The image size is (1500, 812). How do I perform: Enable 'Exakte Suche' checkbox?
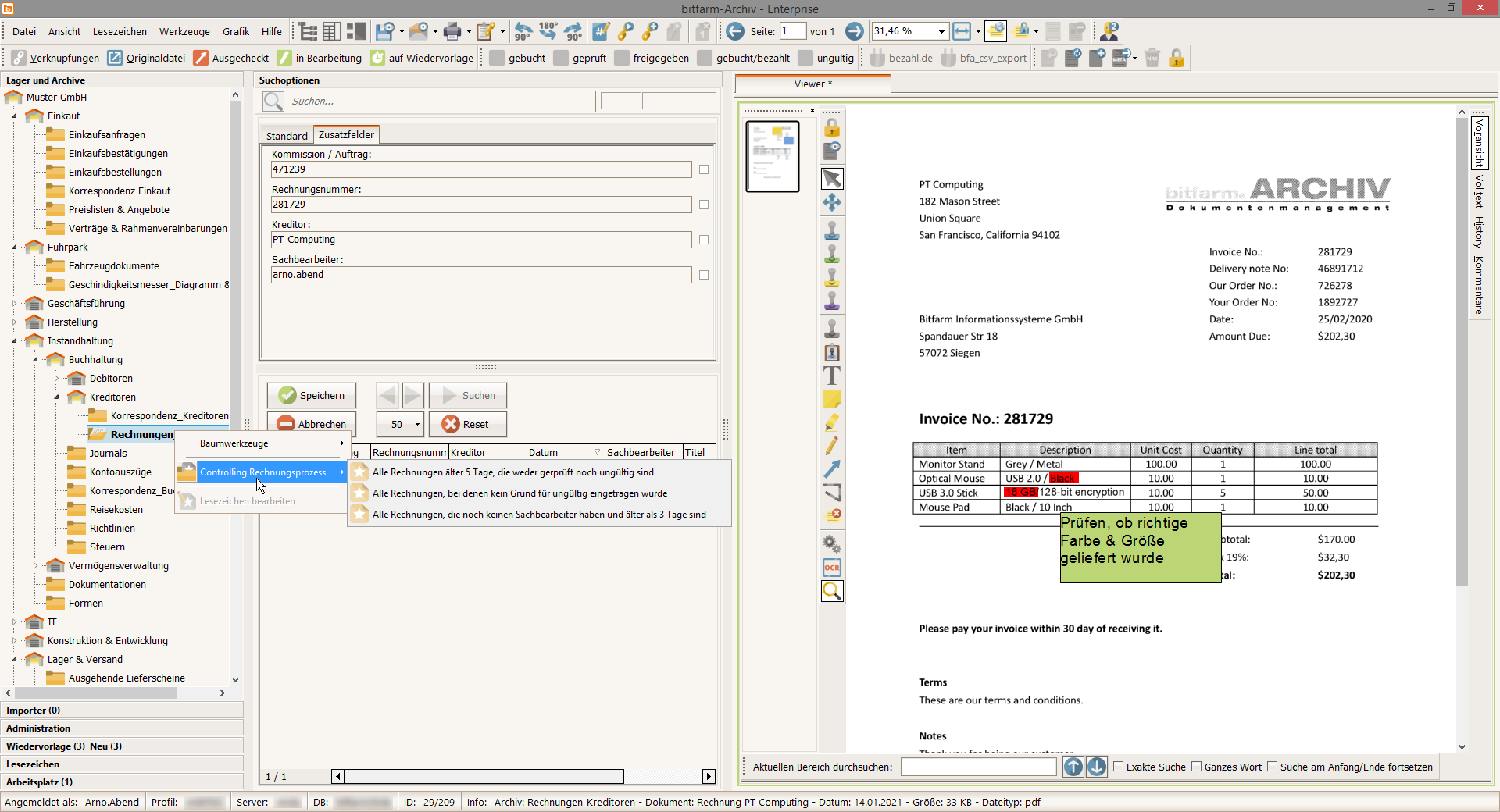coord(1119,767)
